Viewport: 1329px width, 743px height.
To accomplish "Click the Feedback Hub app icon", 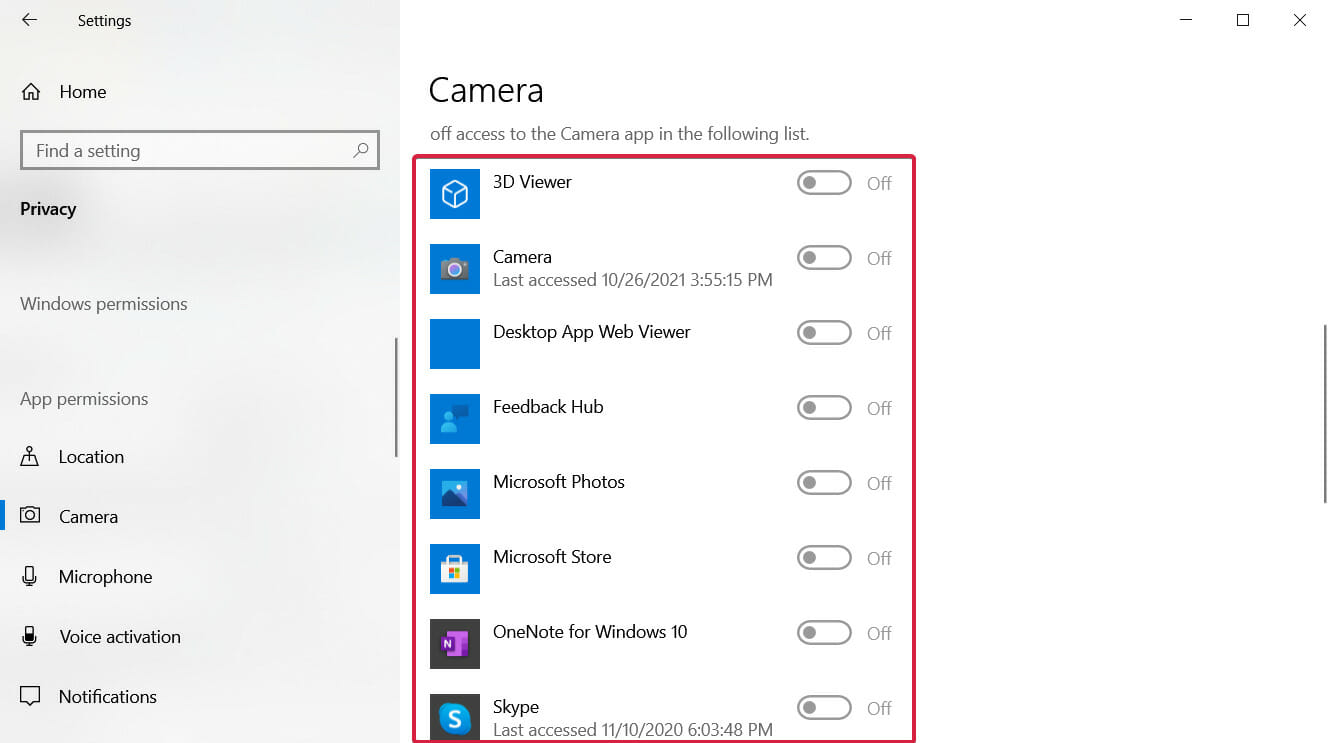I will click(455, 419).
